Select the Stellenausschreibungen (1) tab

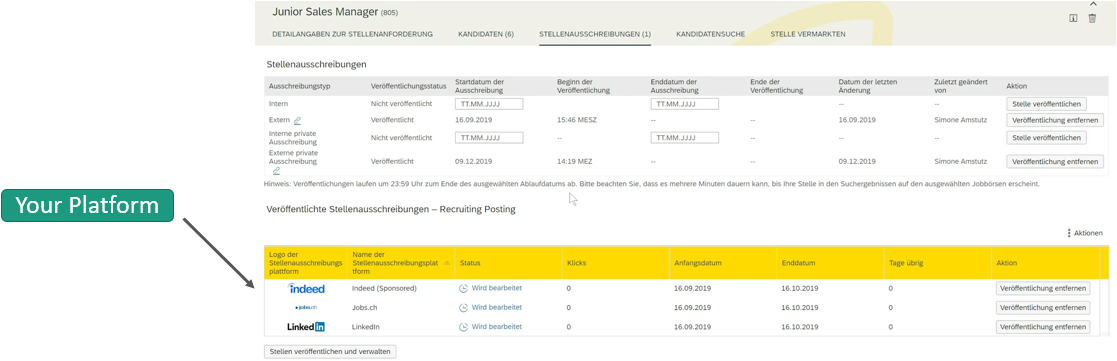(595, 34)
